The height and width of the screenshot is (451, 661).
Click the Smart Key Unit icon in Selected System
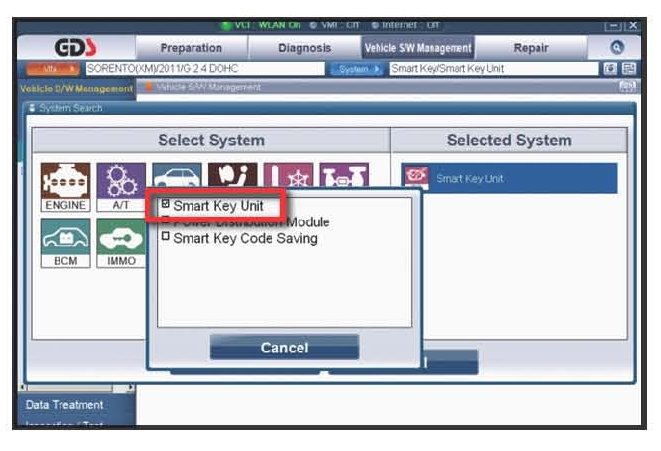click(x=414, y=178)
